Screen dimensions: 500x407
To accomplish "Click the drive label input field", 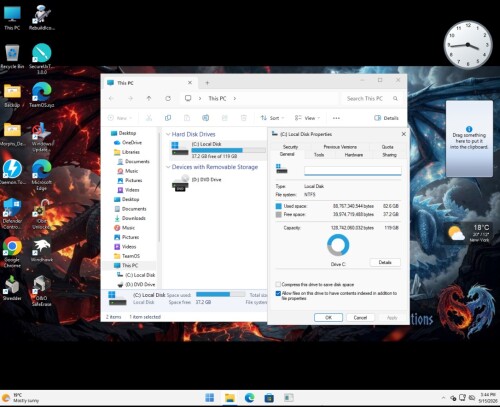I will [353, 171].
